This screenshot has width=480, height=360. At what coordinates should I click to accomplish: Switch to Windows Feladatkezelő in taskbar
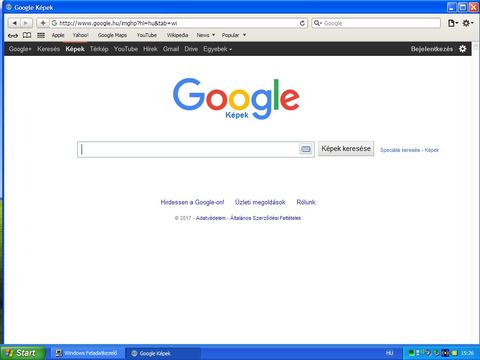click(x=87, y=353)
